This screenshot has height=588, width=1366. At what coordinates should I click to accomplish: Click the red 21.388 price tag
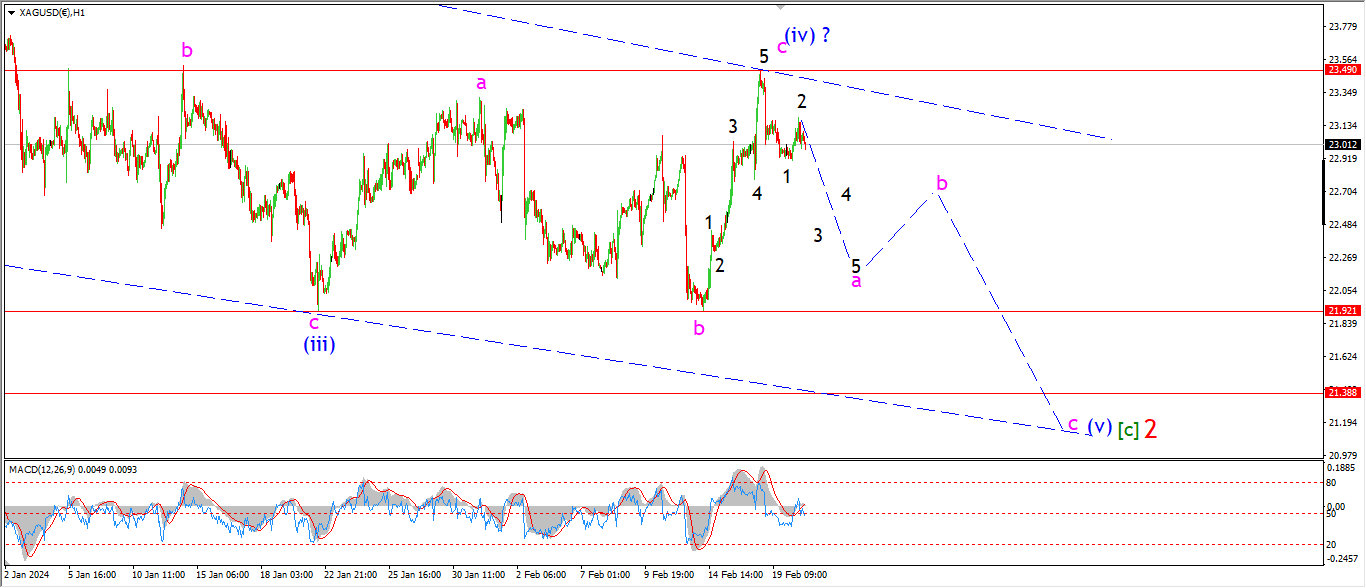coord(1341,393)
